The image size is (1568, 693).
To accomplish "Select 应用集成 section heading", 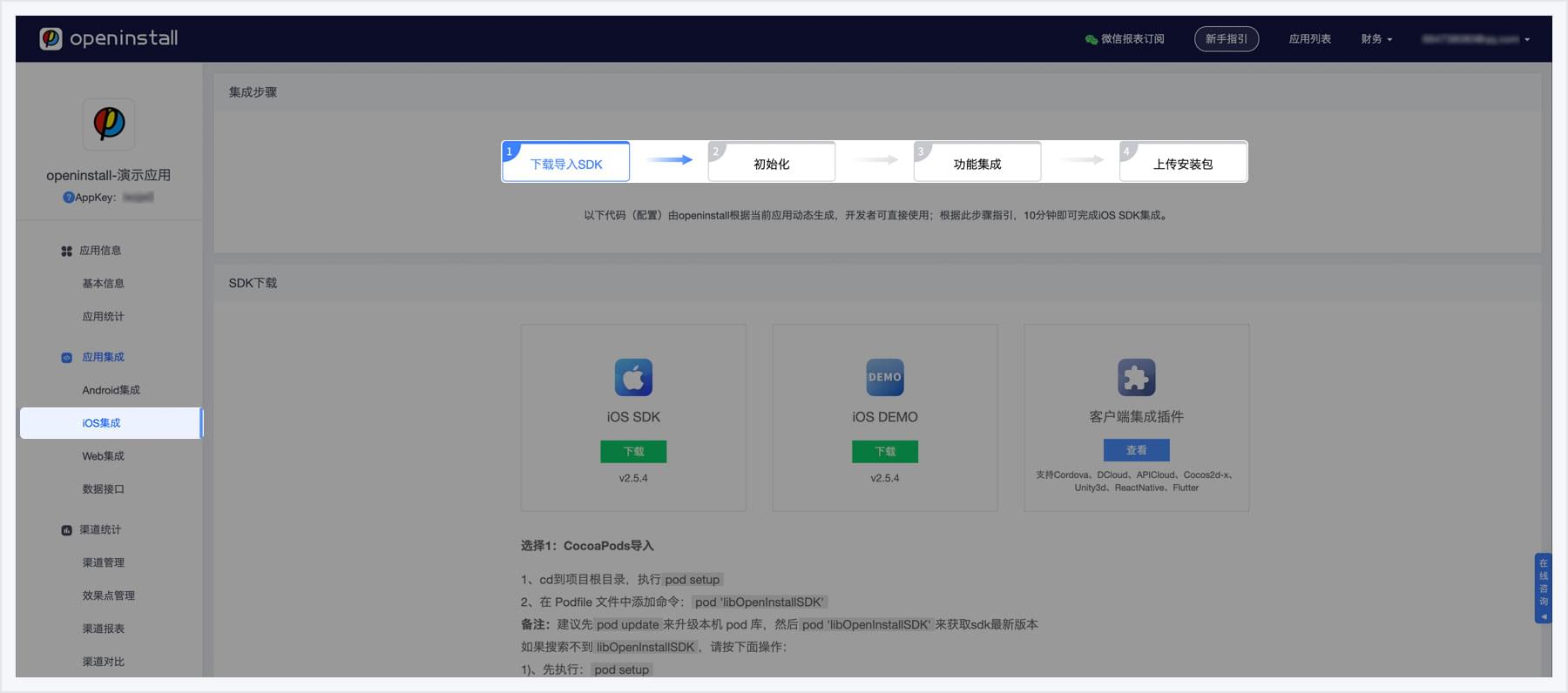I will click(103, 357).
